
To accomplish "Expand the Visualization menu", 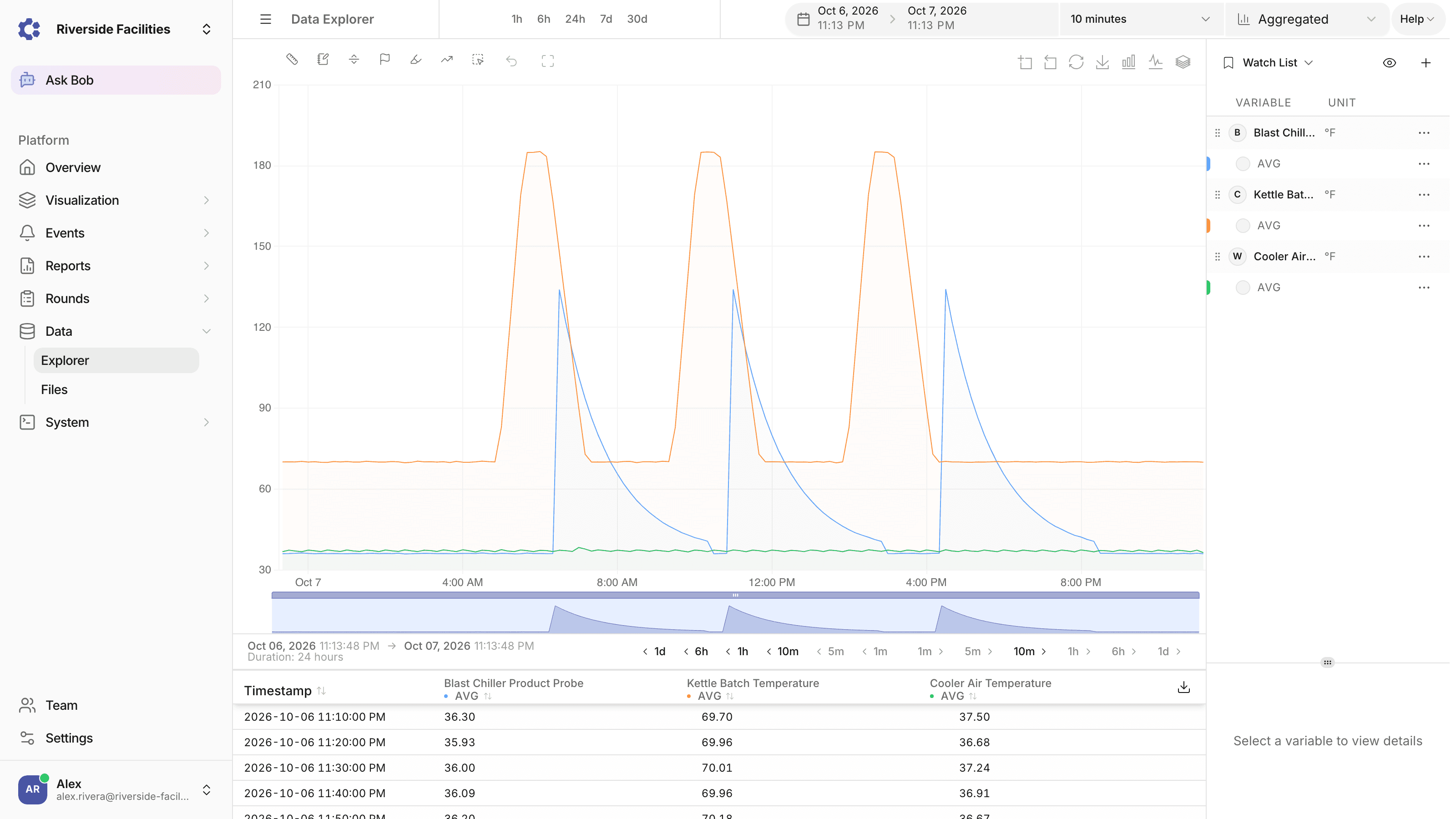I will 115,200.
